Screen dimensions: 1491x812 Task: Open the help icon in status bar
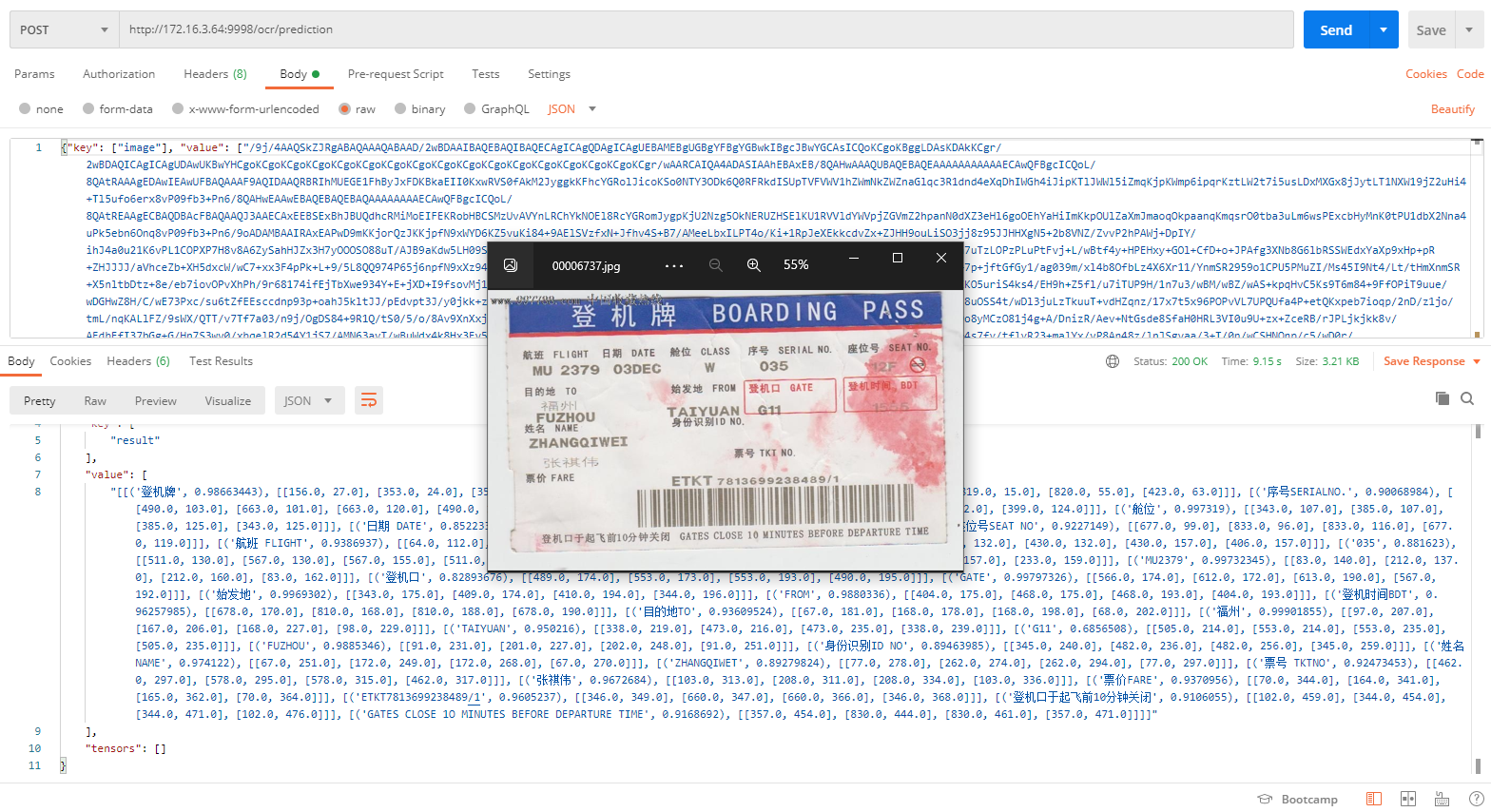click(1477, 799)
